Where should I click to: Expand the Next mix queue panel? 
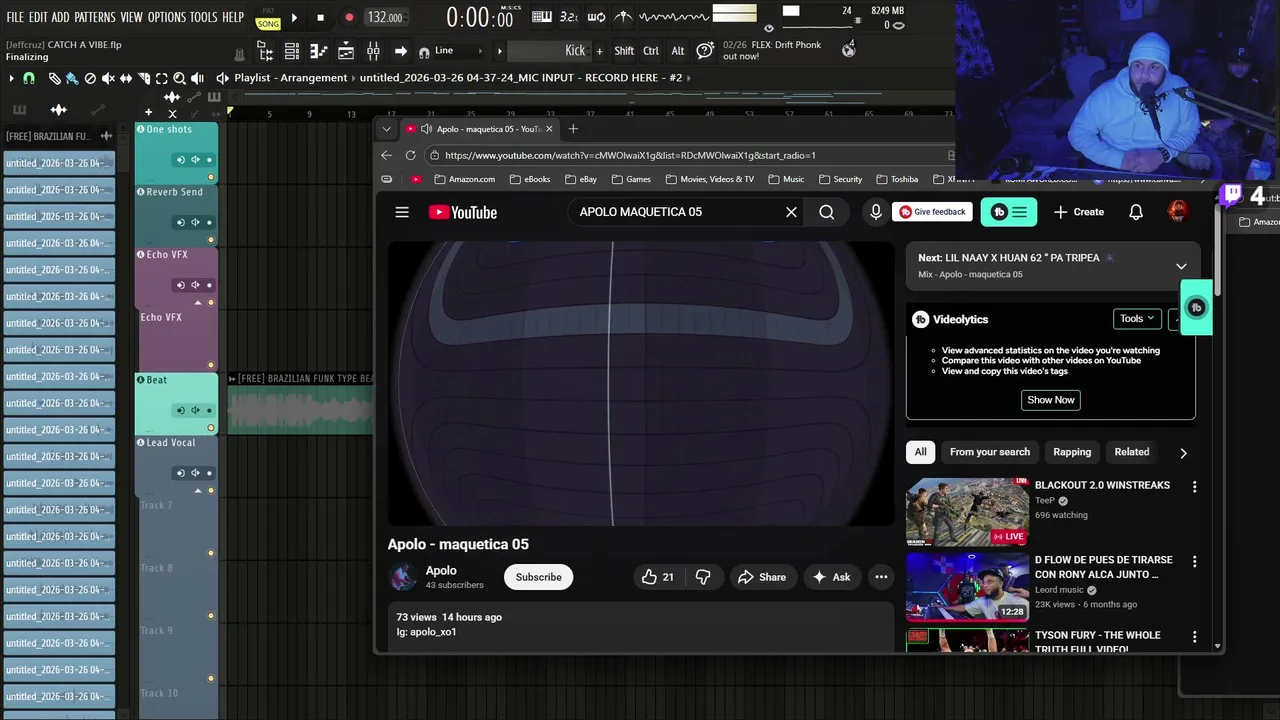[x=1181, y=266]
